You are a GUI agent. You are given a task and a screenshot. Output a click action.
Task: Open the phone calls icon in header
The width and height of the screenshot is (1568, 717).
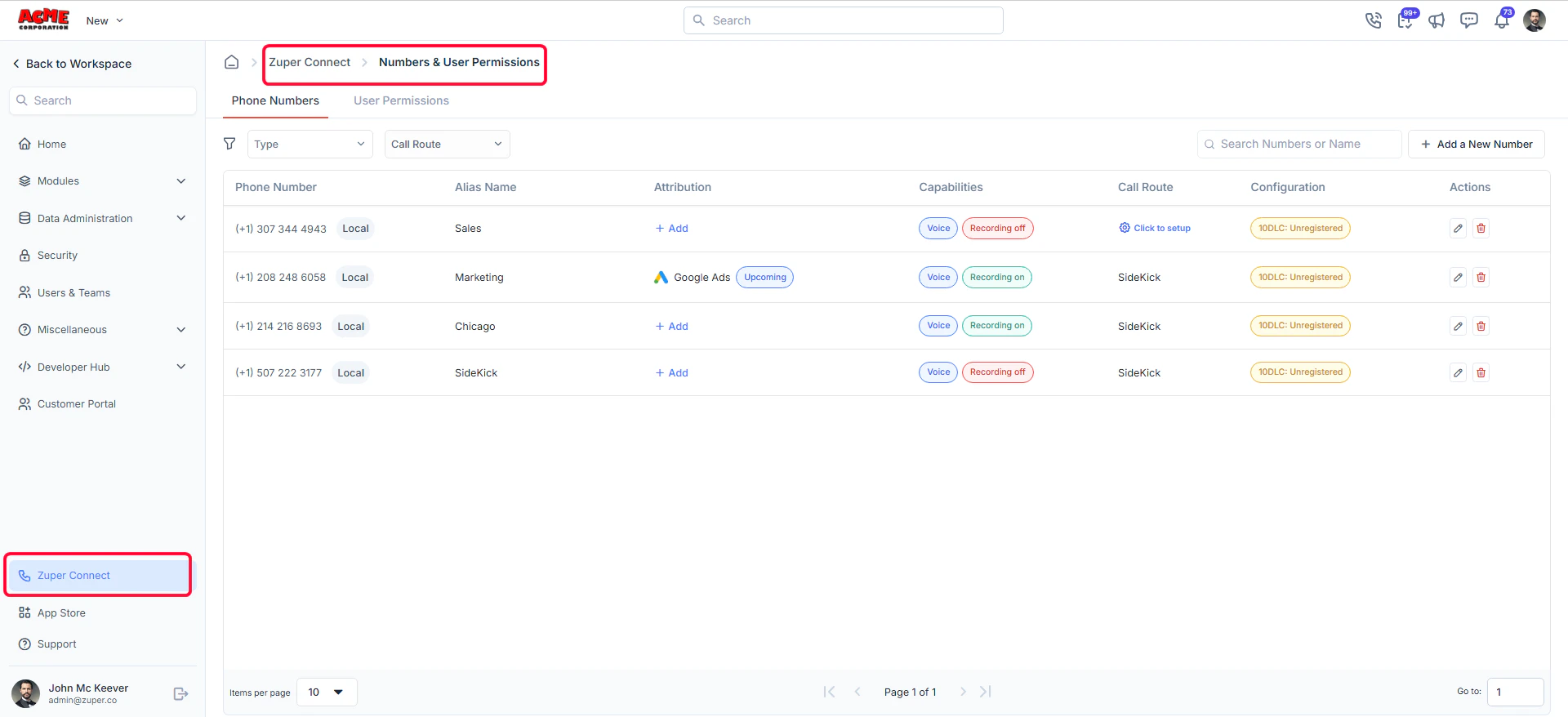tap(1373, 20)
